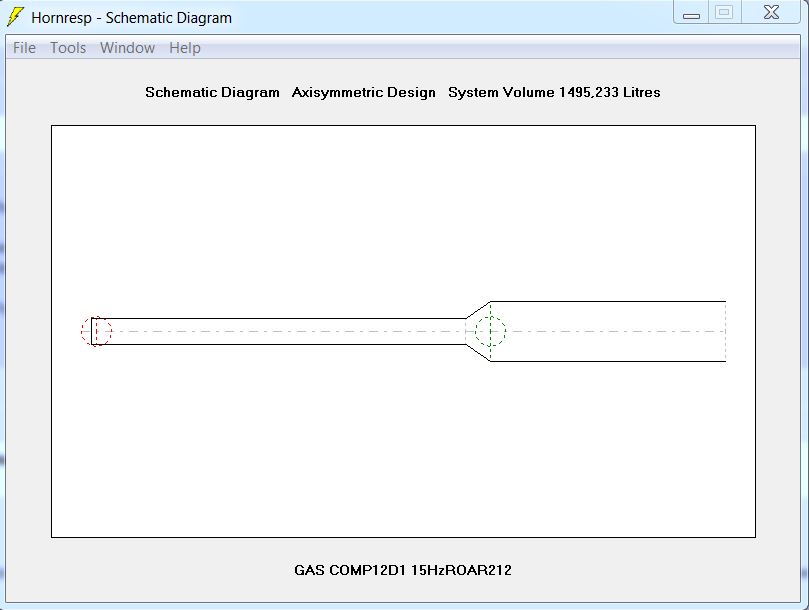The height and width of the screenshot is (610, 809).
Task: Click the 'Axisymmetric Design' label
Action: (364, 92)
